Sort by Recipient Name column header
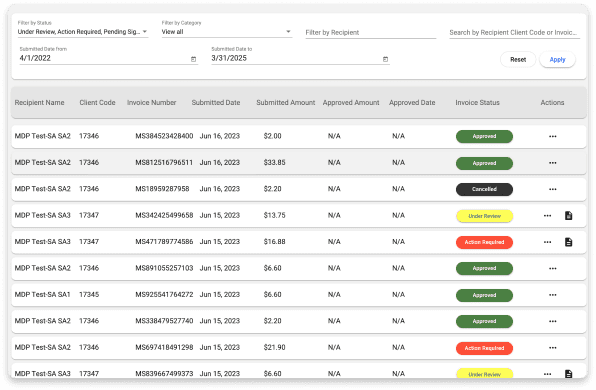 pyautogui.click(x=39, y=103)
